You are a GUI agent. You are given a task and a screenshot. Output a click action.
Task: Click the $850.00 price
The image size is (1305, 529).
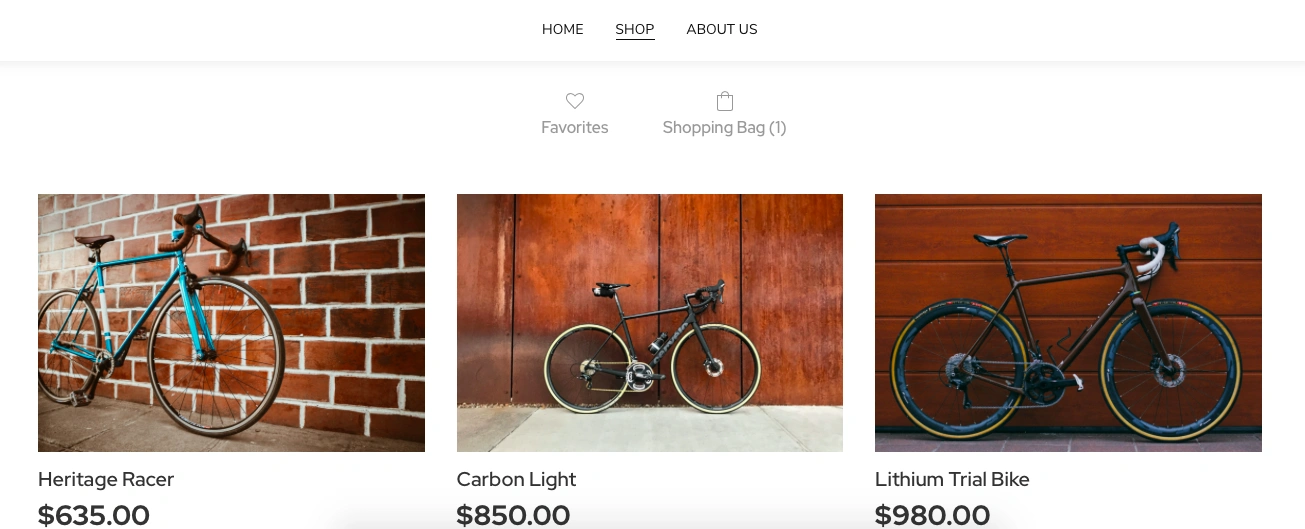[513, 515]
